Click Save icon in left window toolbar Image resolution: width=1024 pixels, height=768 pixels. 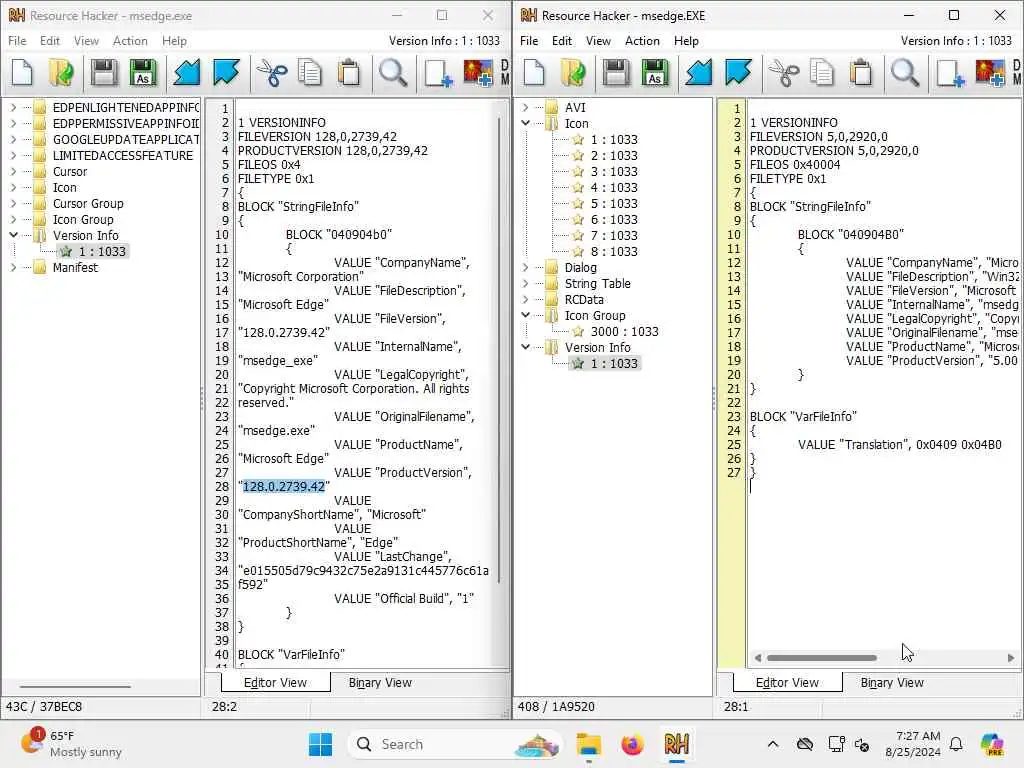103,72
